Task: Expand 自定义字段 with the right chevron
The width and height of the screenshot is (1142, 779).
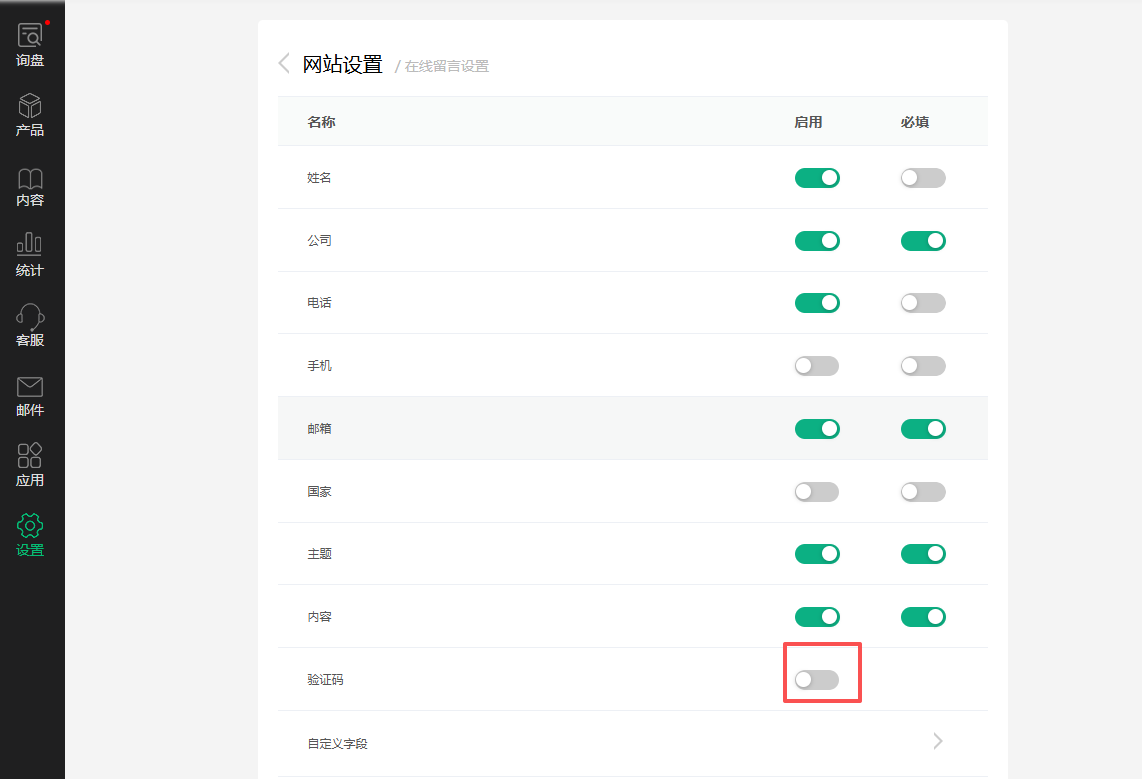Action: pos(937,741)
